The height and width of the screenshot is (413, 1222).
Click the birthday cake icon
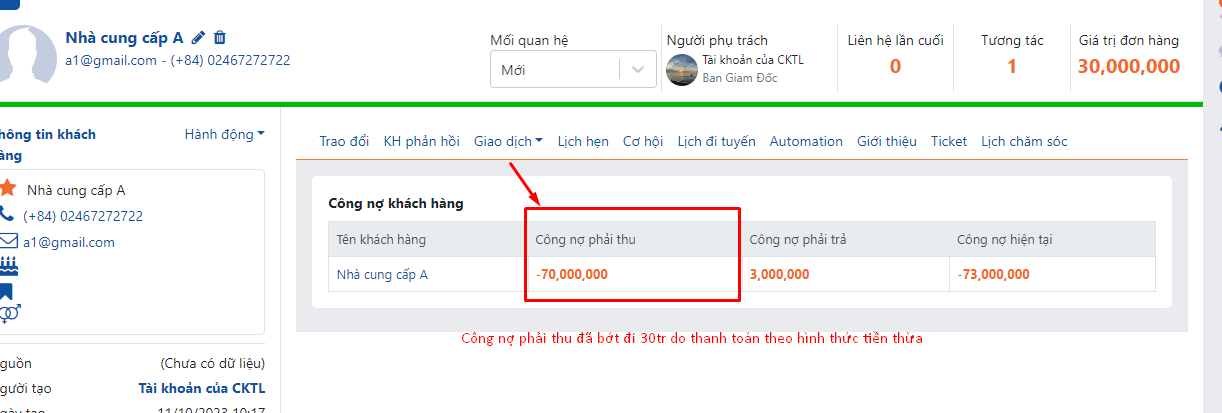8,266
